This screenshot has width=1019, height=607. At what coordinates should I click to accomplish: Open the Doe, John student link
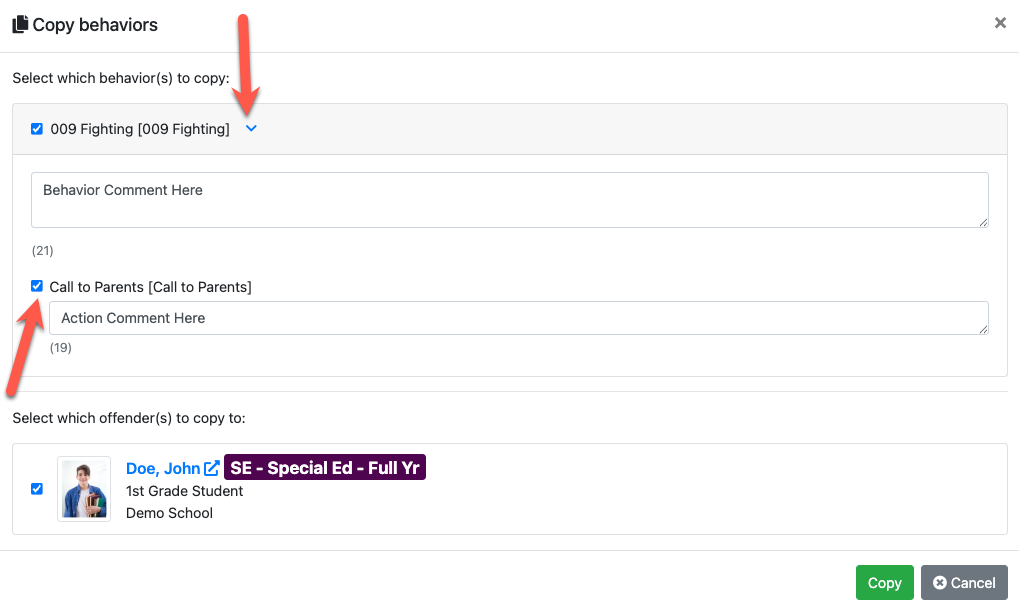pyautogui.click(x=163, y=468)
